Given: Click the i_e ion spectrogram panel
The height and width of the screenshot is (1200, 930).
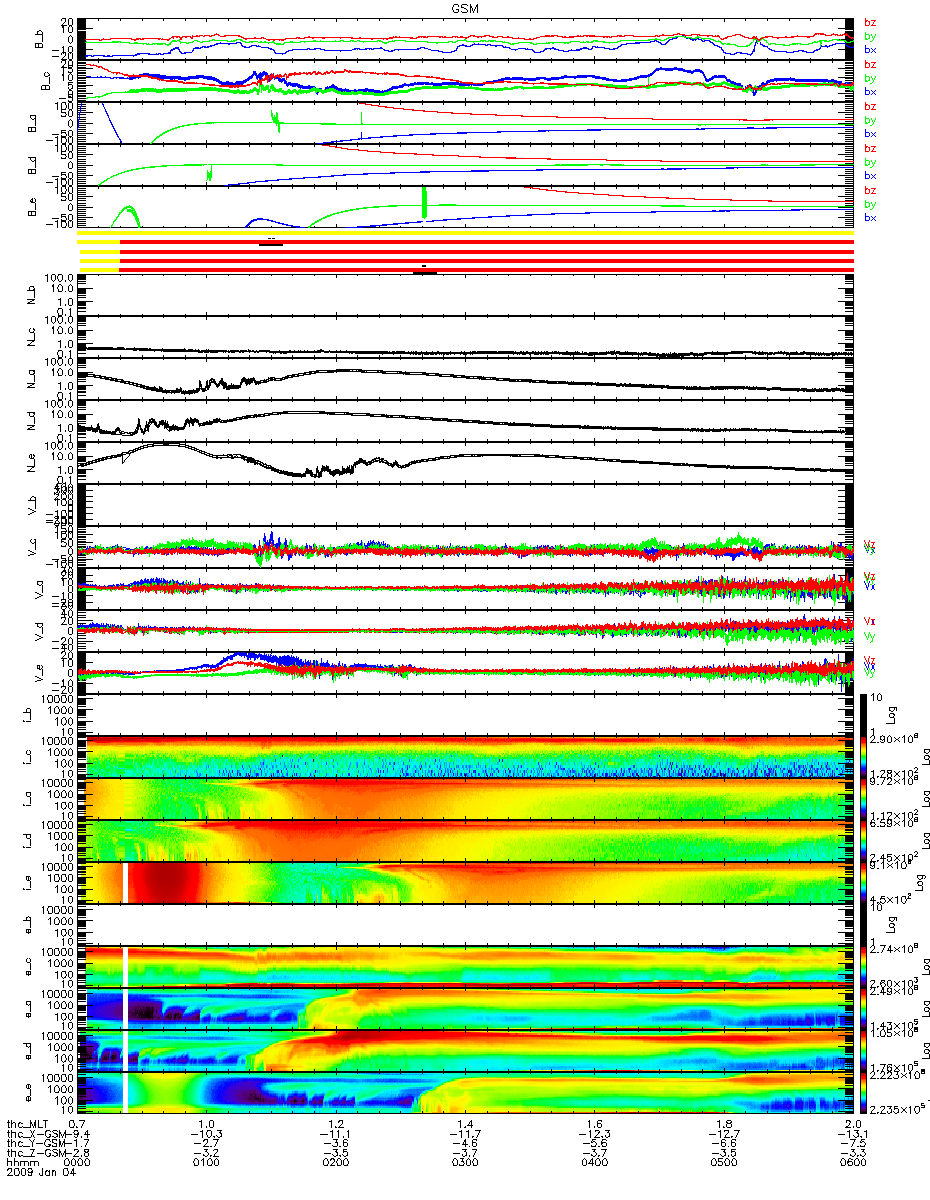Looking at the screenshot, I should [x=466, y=882].
